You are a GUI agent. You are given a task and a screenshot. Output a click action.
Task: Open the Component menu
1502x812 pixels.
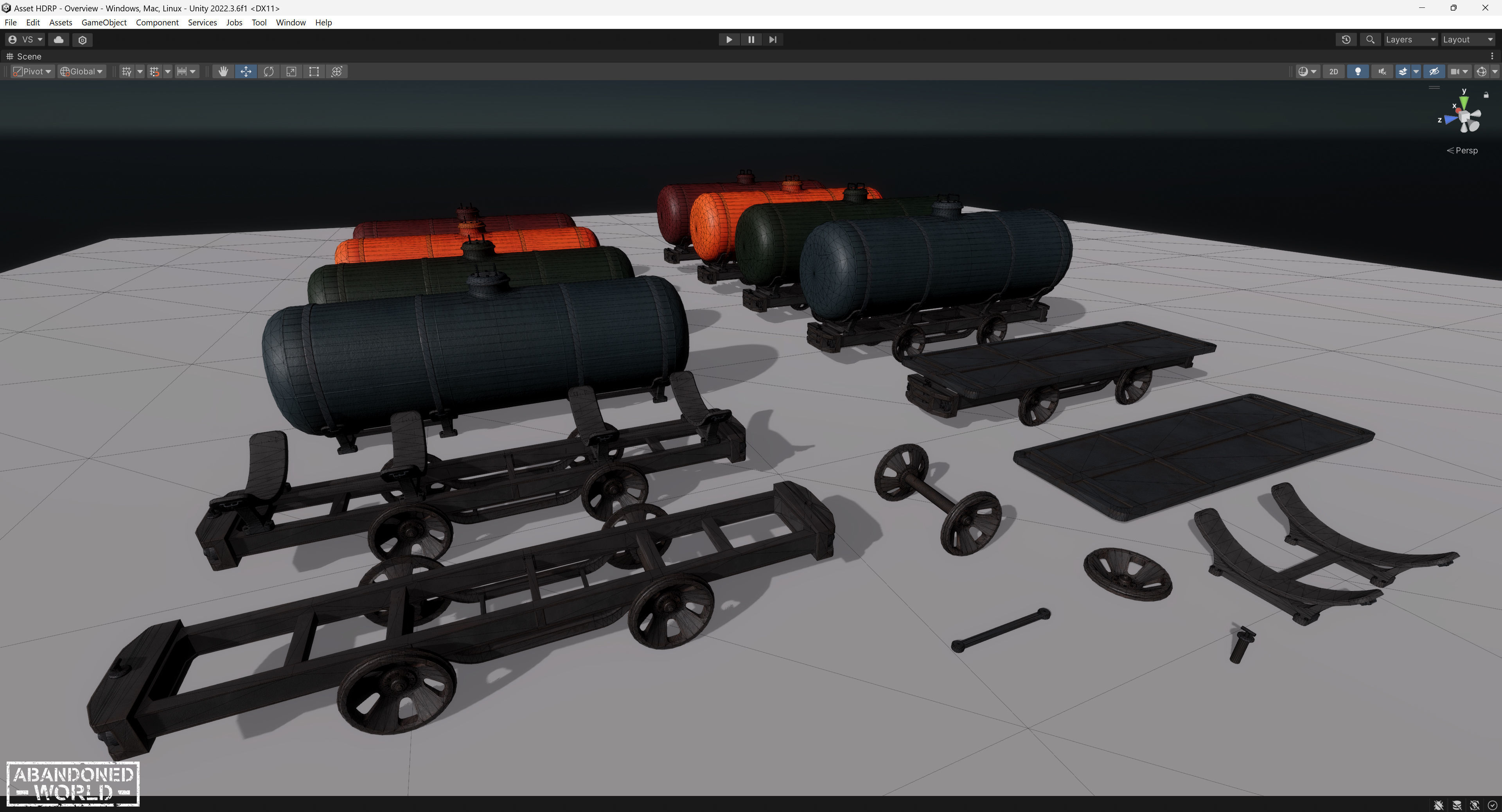[157, 22]
